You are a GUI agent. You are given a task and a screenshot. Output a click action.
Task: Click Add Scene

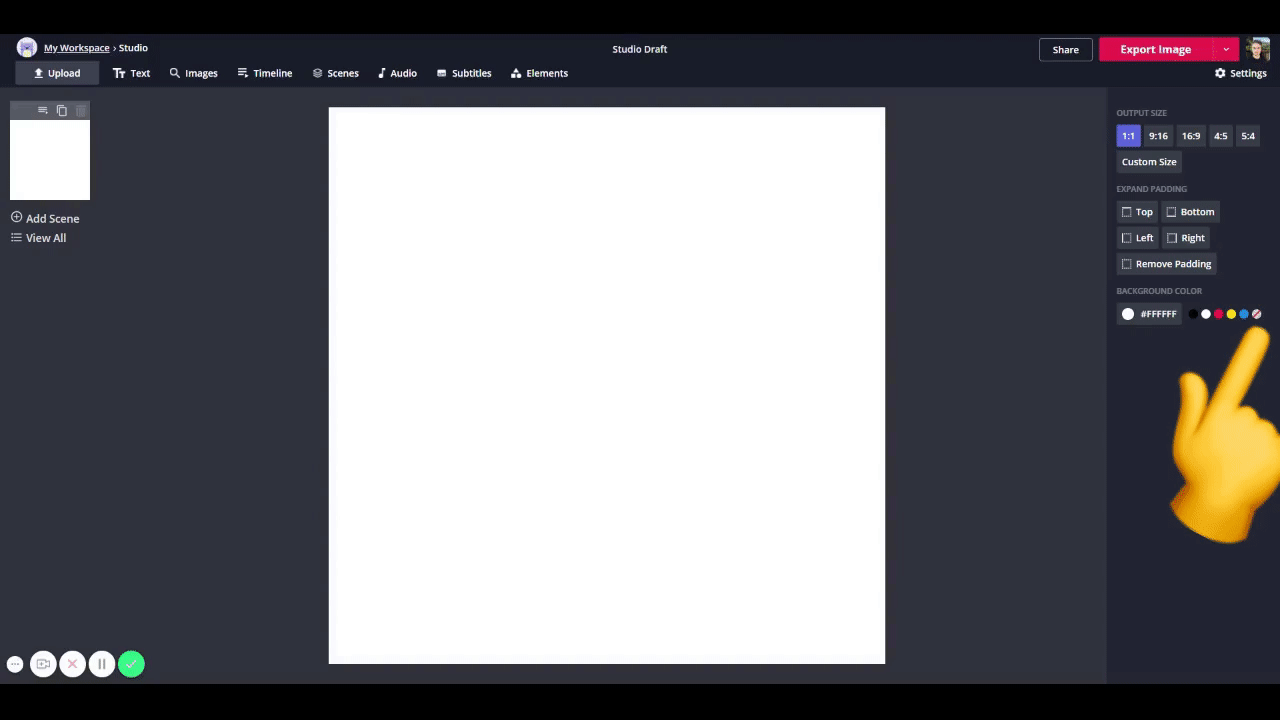point(45,218)
